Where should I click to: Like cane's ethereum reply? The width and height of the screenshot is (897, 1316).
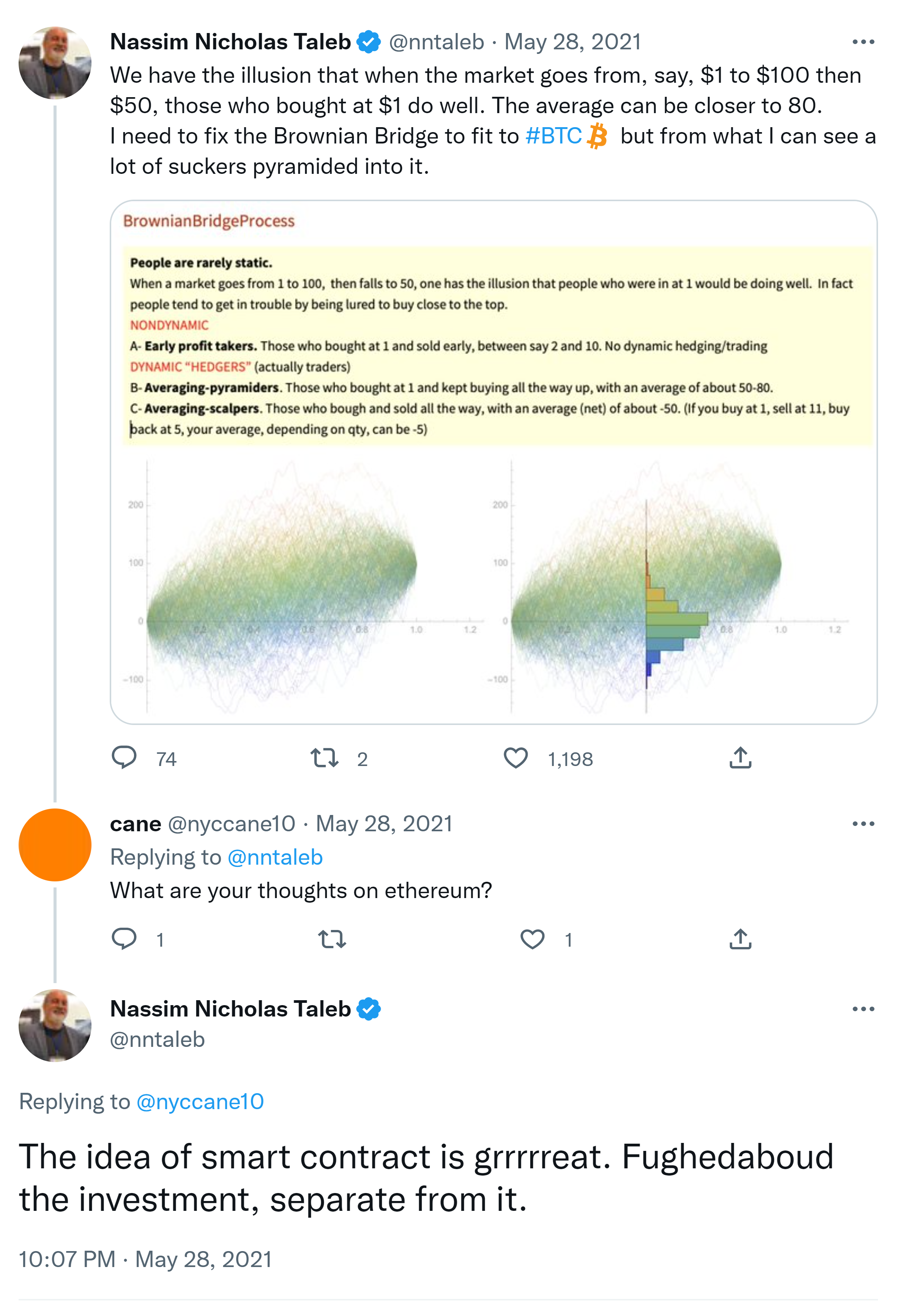click(532, 939)
